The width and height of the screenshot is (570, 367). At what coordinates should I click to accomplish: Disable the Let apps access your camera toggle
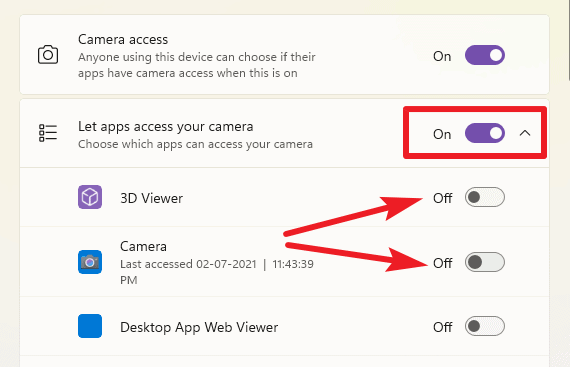485,133
